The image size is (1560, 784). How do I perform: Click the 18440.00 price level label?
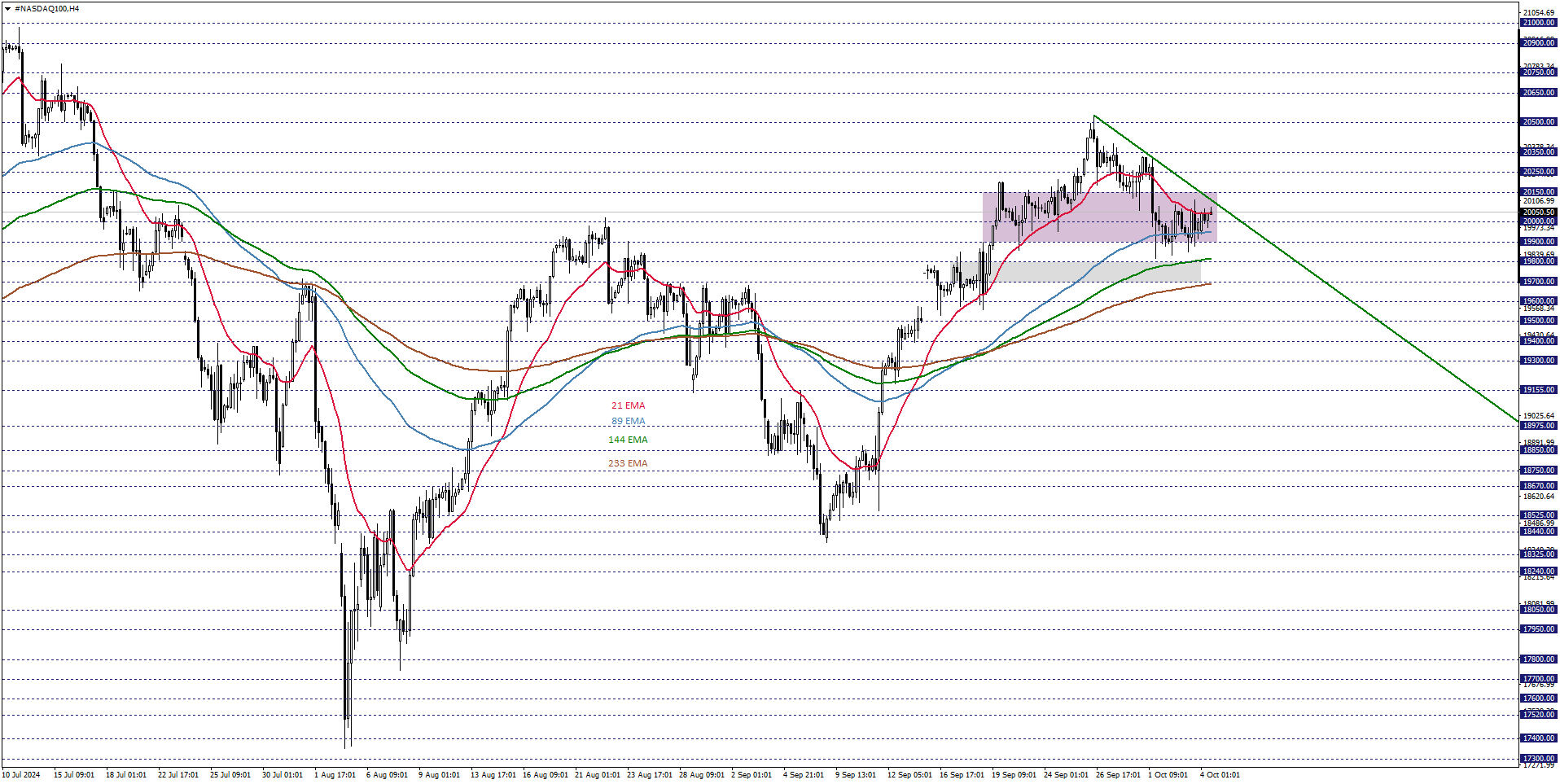[1539, 532]
